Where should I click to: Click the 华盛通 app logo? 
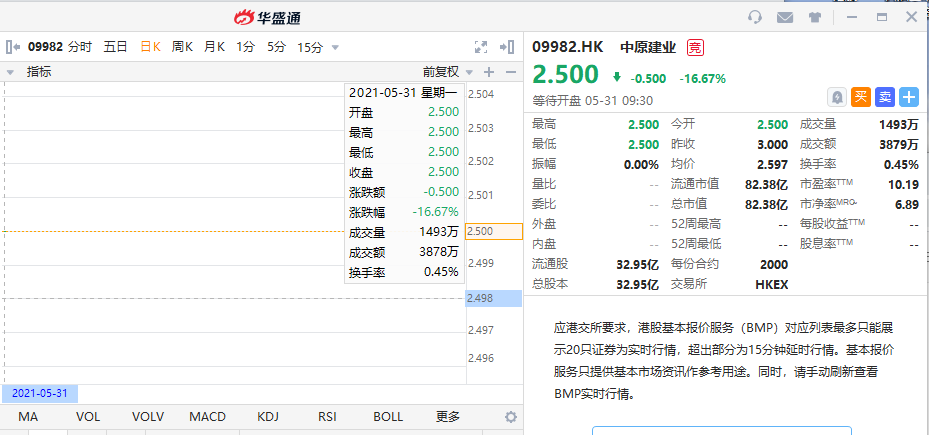(x=267, y=18)
